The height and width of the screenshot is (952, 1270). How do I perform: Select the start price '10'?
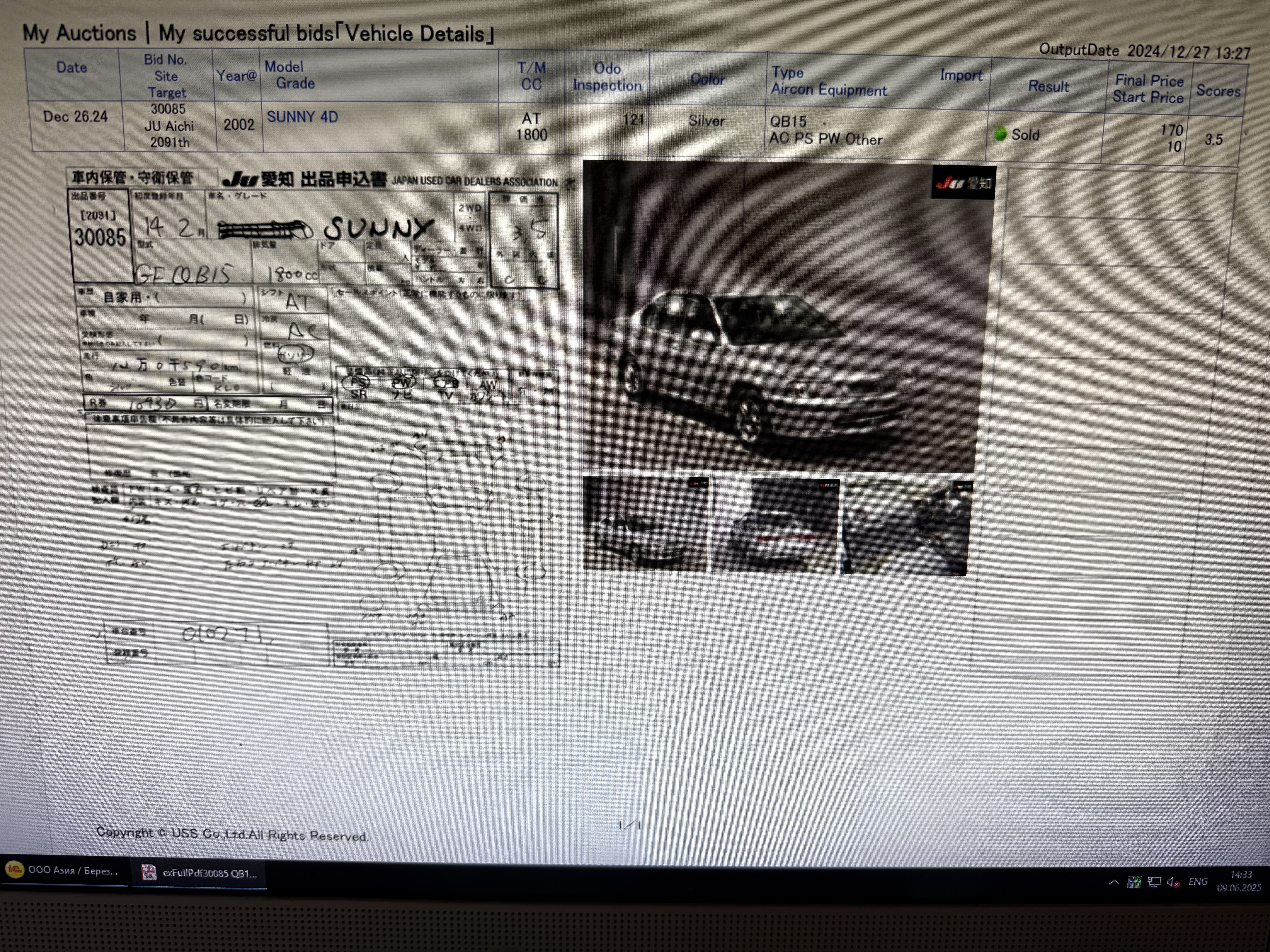click(x=1174, y=147)
